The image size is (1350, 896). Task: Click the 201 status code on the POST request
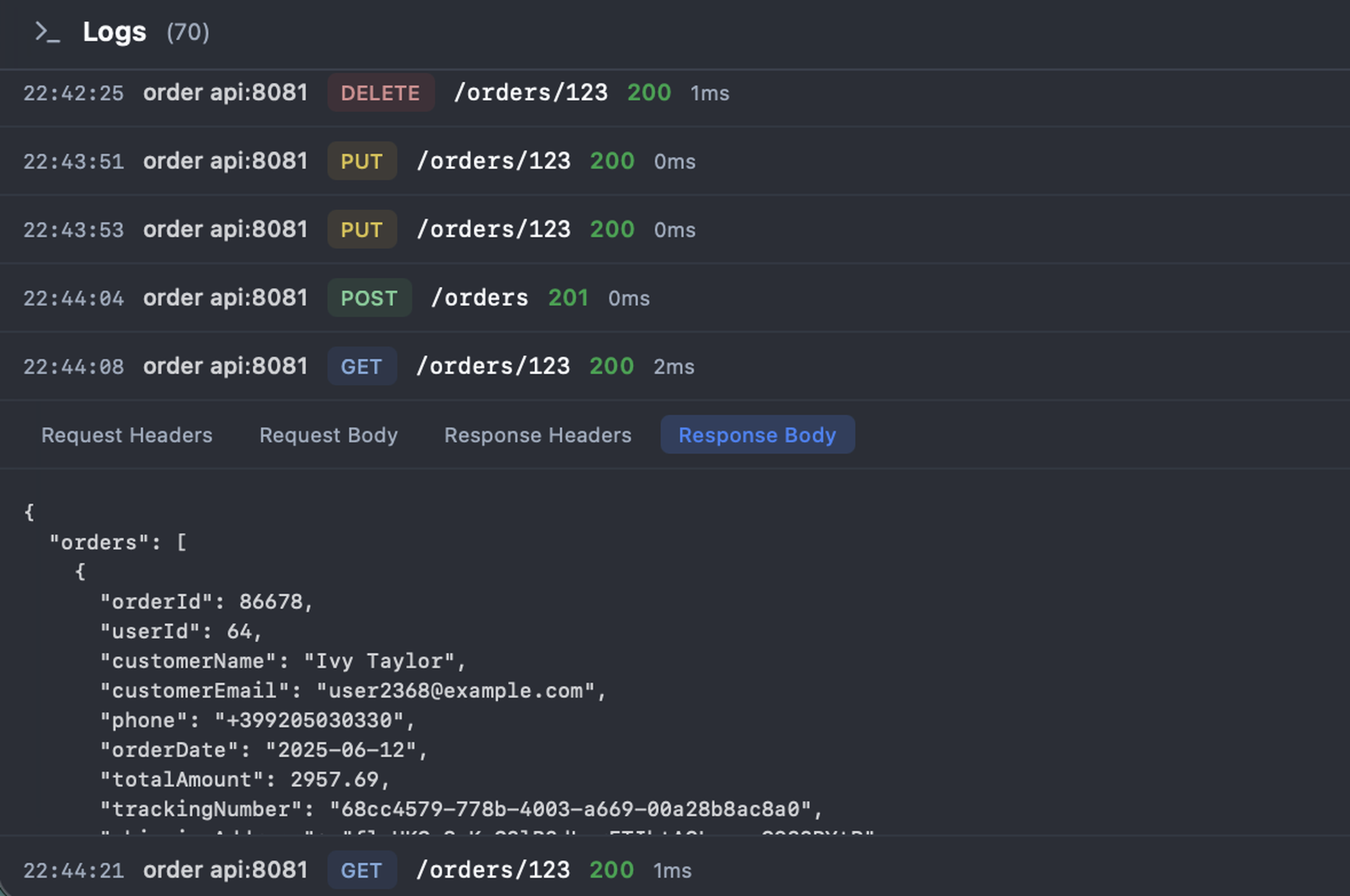pyautogui.click(x=568, y=297)
